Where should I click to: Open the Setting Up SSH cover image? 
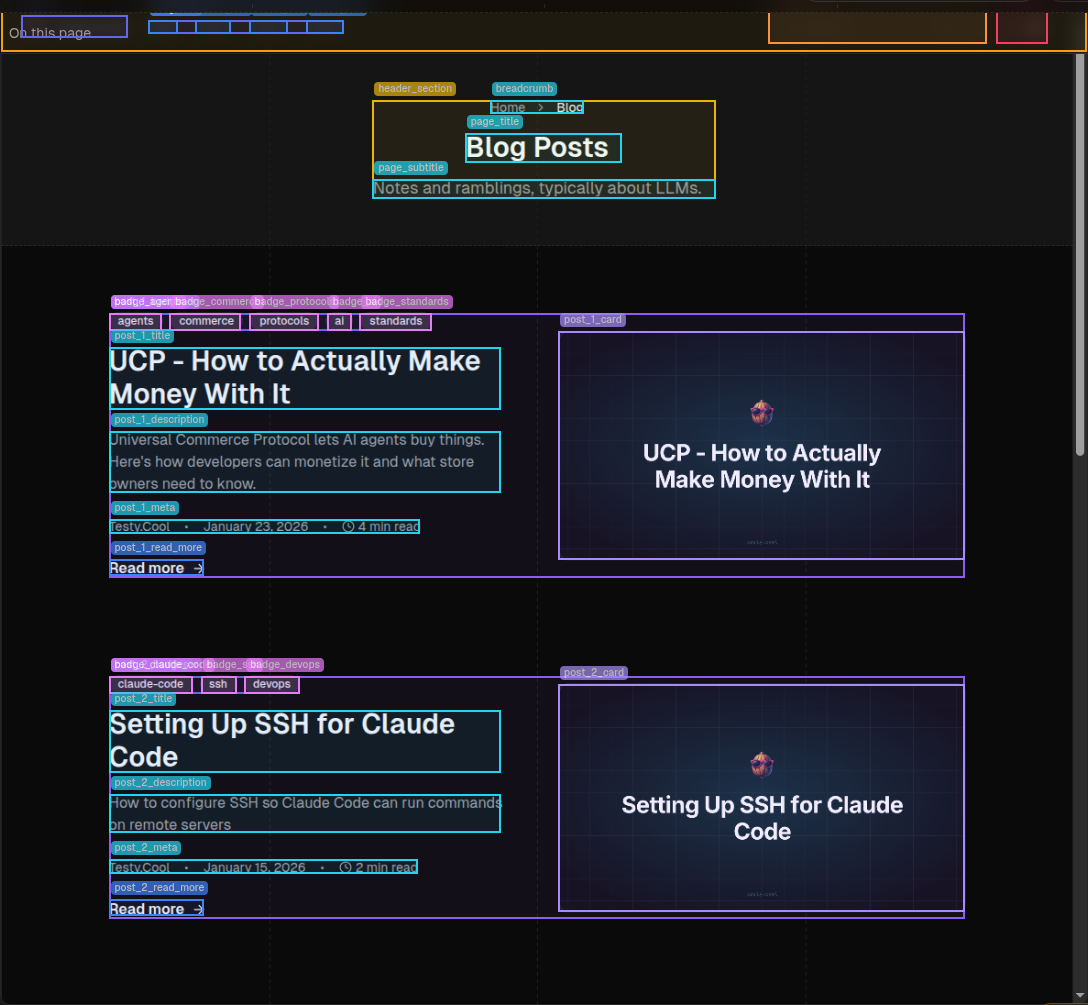(761, 798)
